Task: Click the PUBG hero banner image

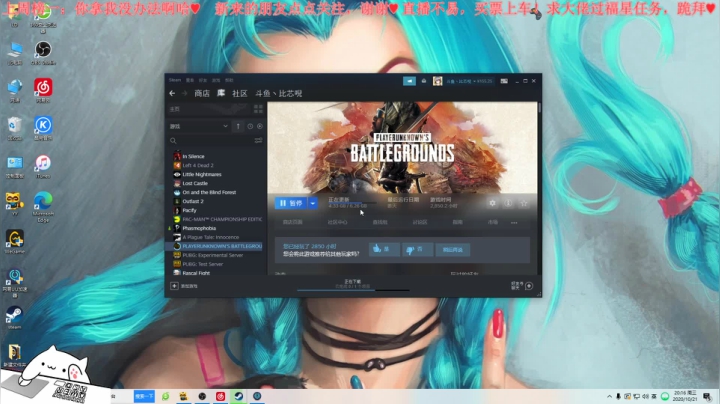Action: [x=402, y=148]
